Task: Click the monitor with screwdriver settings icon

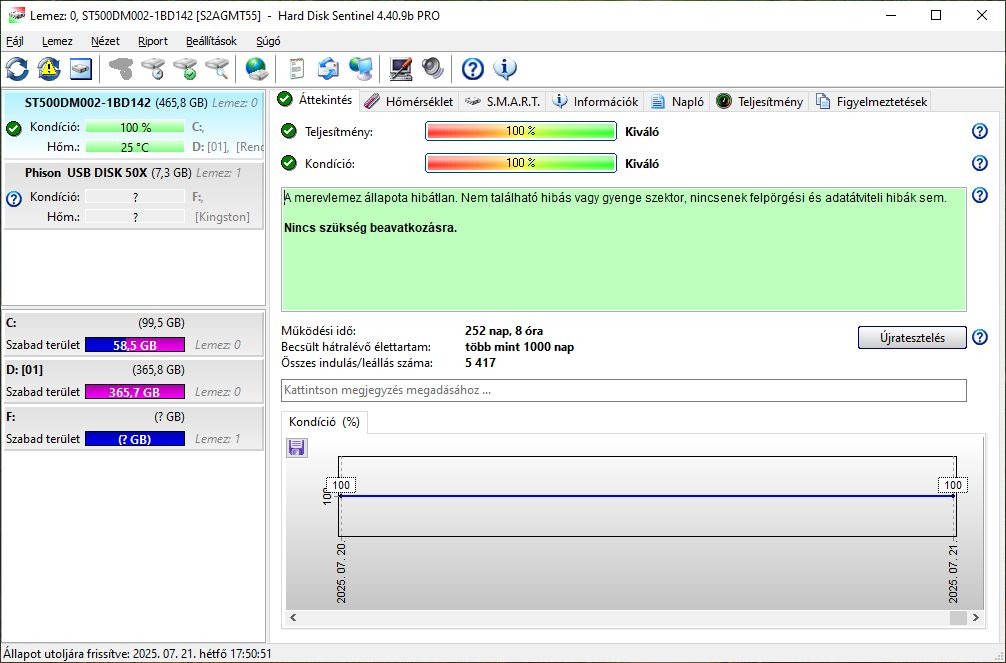Action: pyautogui.click(x=400, y=69)
